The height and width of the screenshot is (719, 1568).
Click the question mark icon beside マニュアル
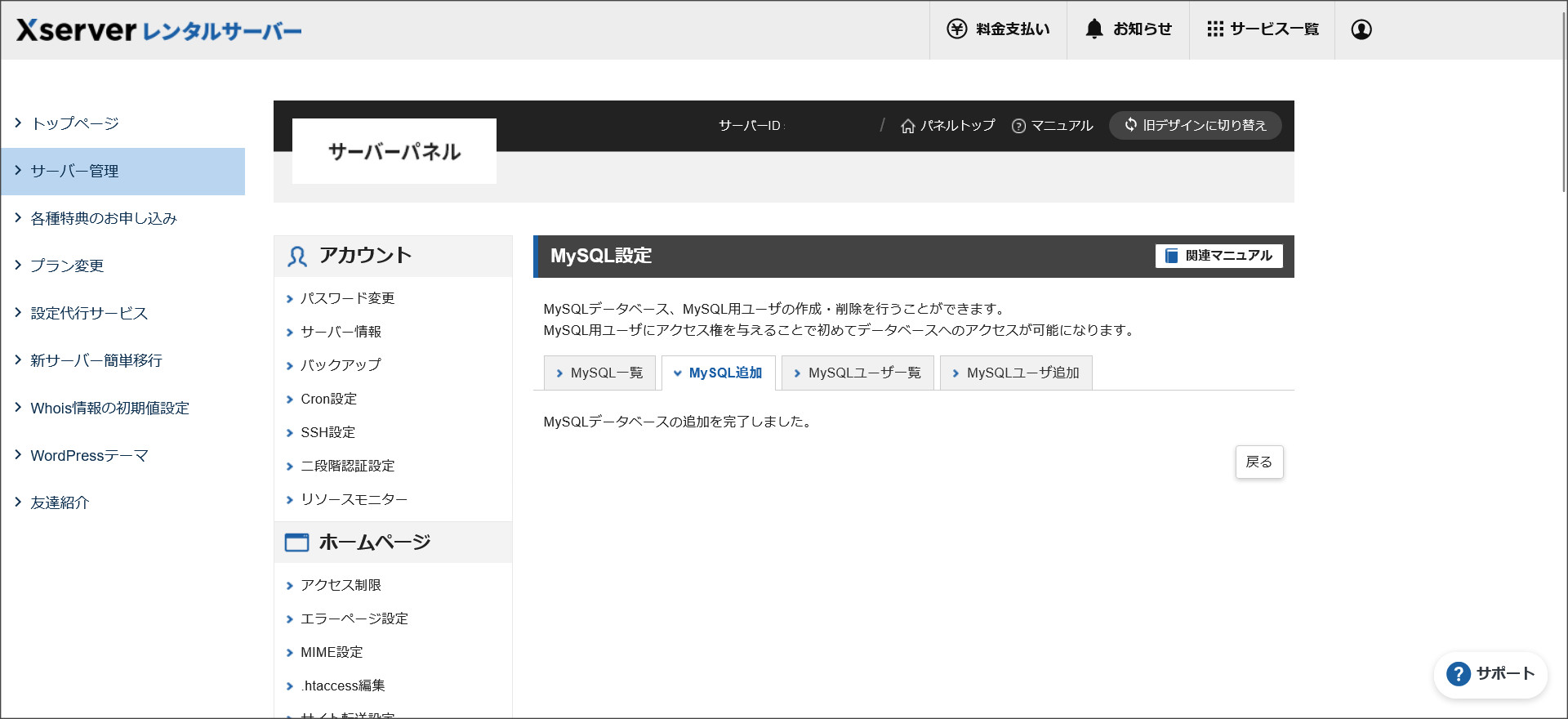tap(1018, 126)
